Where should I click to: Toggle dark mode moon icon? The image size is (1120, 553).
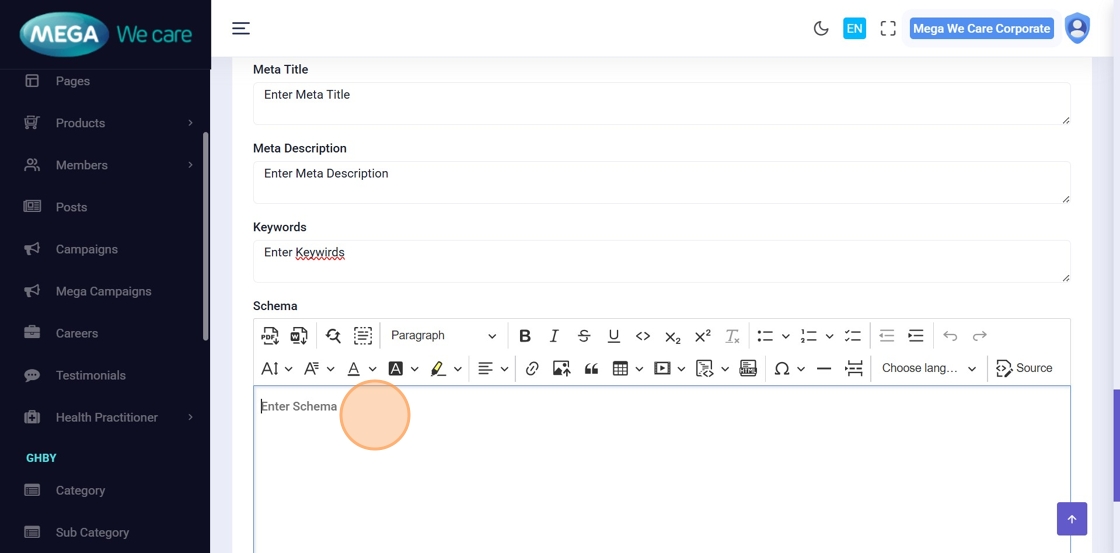[x=821, y=29]
